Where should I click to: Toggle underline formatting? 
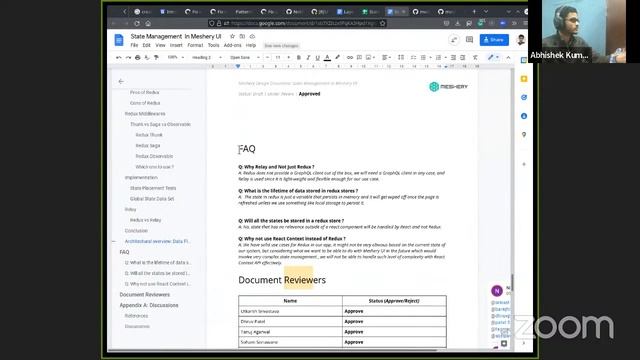(318, 58)
